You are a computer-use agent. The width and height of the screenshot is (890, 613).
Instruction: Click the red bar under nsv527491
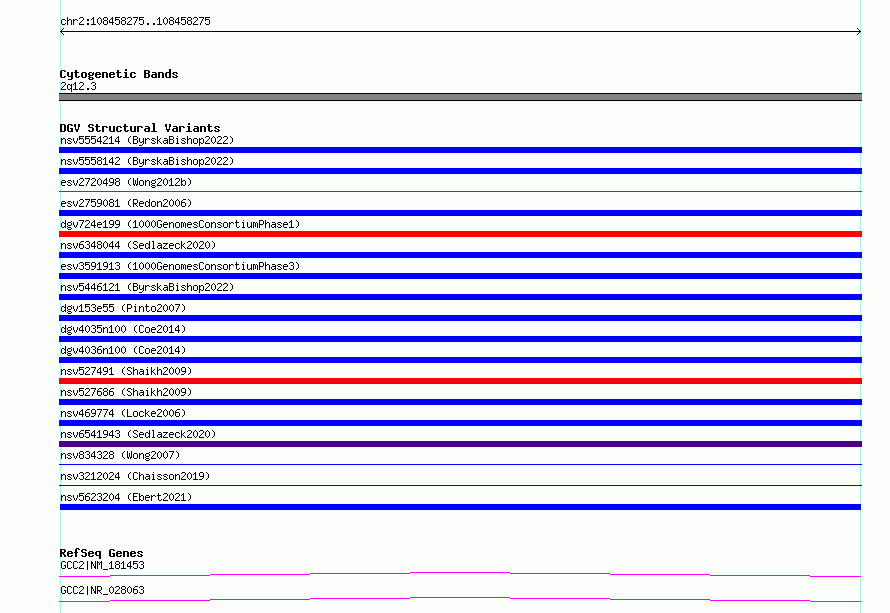coord(460,381)
